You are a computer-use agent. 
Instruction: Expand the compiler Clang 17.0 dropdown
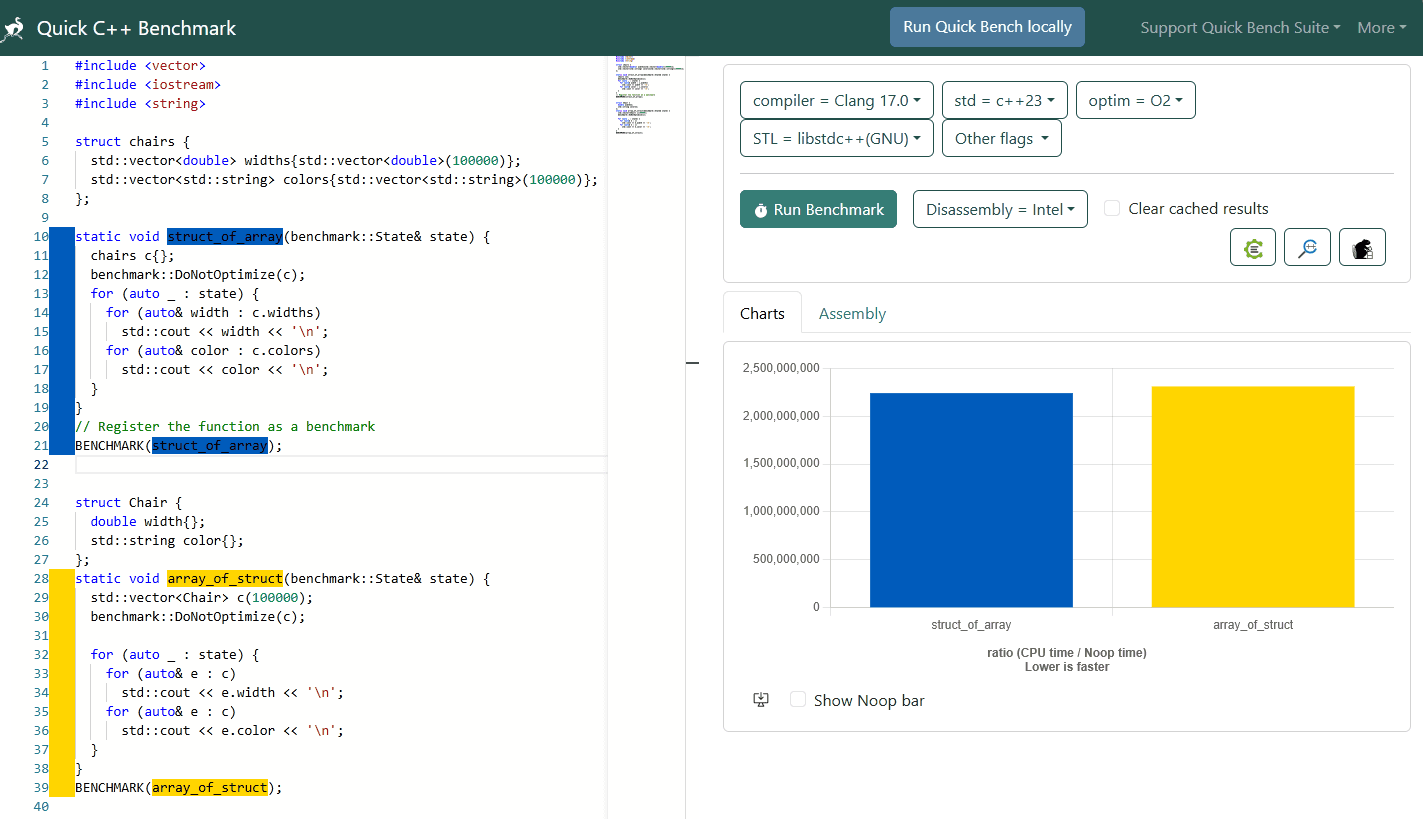tap(836, 100)
